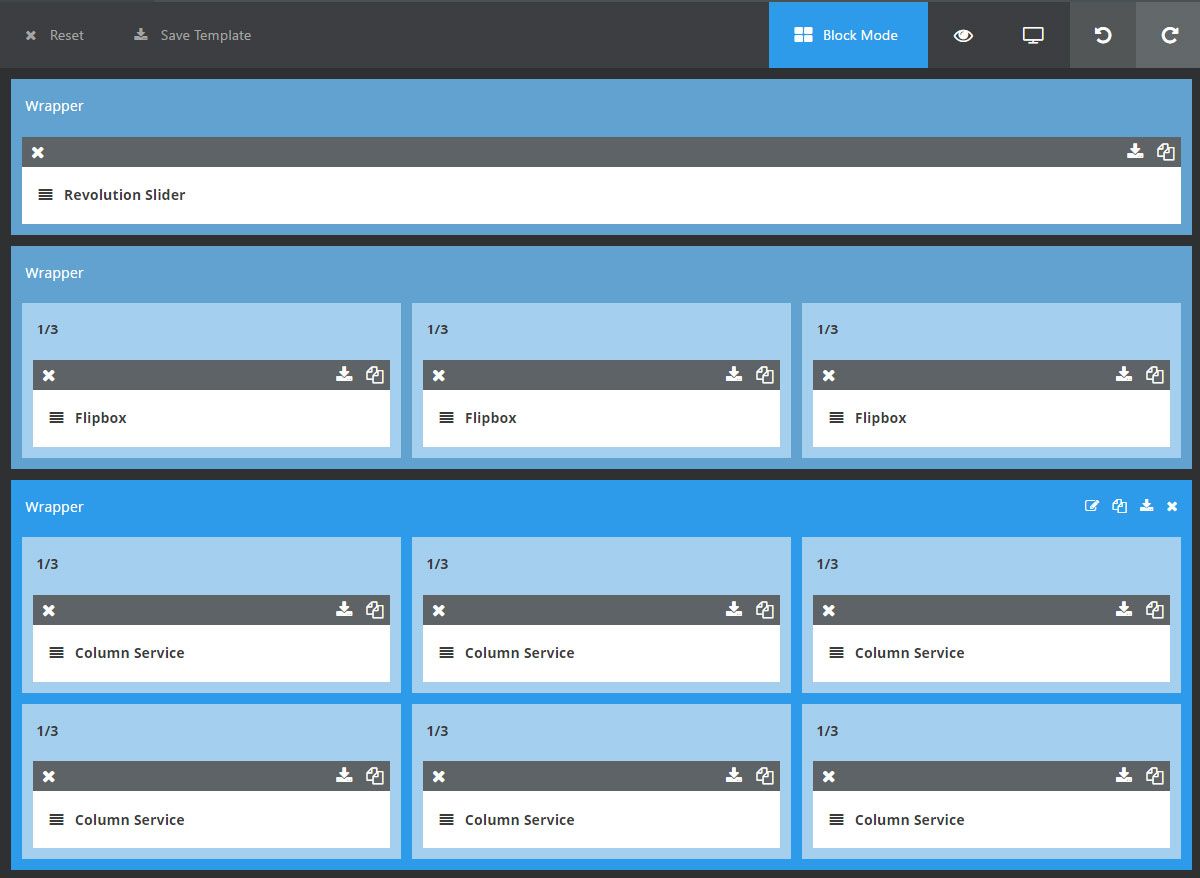
Task: Click Save Template
Action: point(192,35)
